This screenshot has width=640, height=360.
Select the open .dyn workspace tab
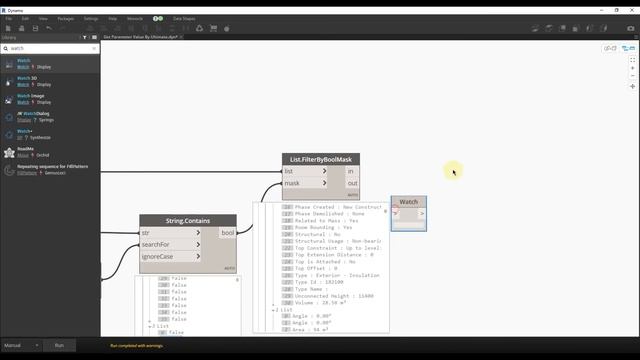point(140,37)
